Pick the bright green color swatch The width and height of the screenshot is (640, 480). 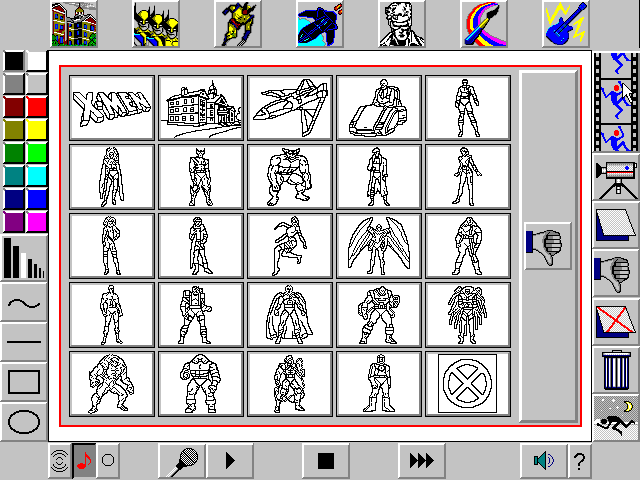37,153
